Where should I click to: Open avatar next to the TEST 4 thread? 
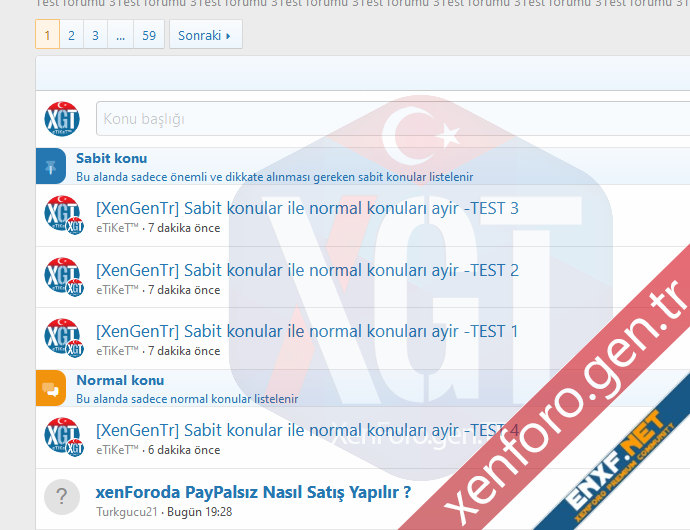[x=62, y=437]
